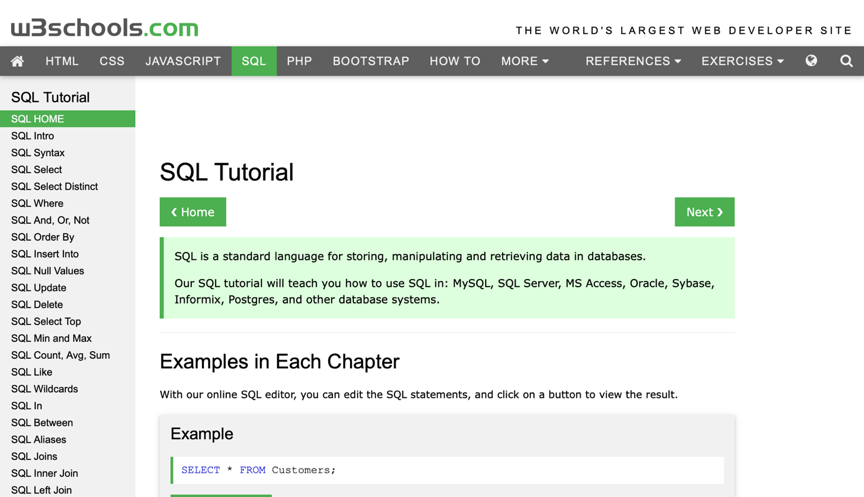This screenshot has width=864, height=497.
Task: Open SQL And, Or, Not chapter
Action: 50,220
